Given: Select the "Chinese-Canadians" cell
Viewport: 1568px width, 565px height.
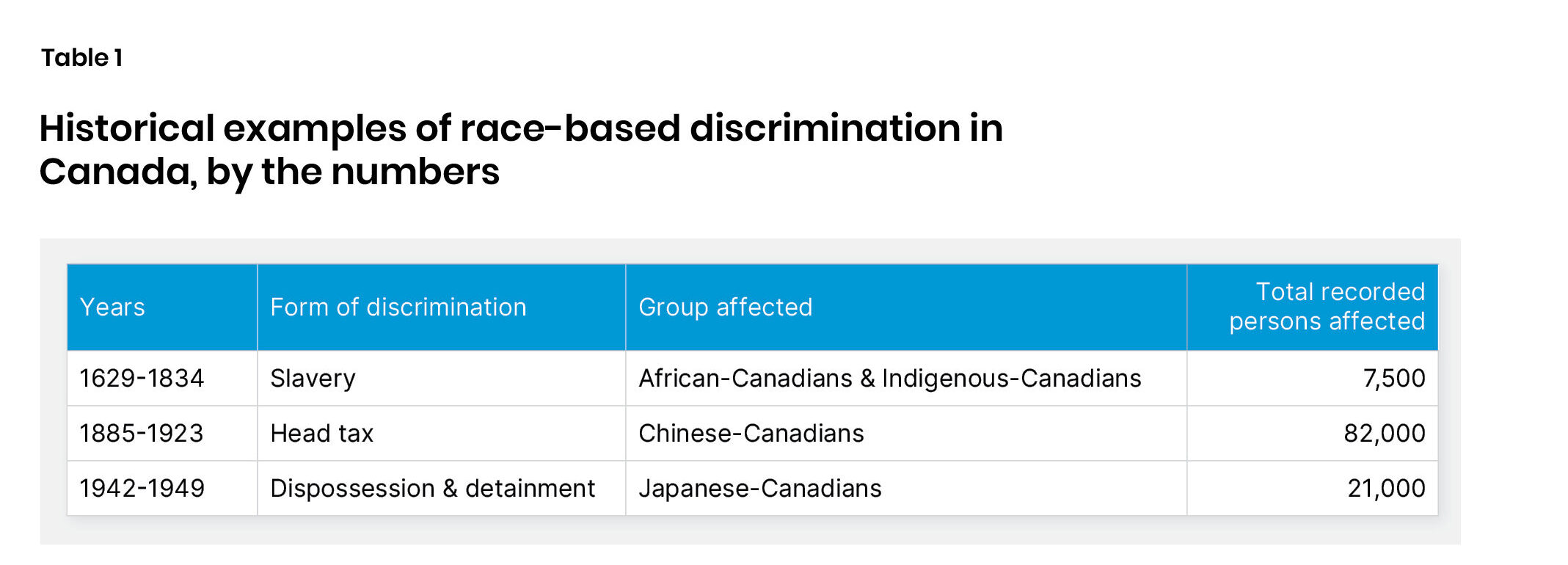Looking at the screenshot, I should (x=751, y=434).
